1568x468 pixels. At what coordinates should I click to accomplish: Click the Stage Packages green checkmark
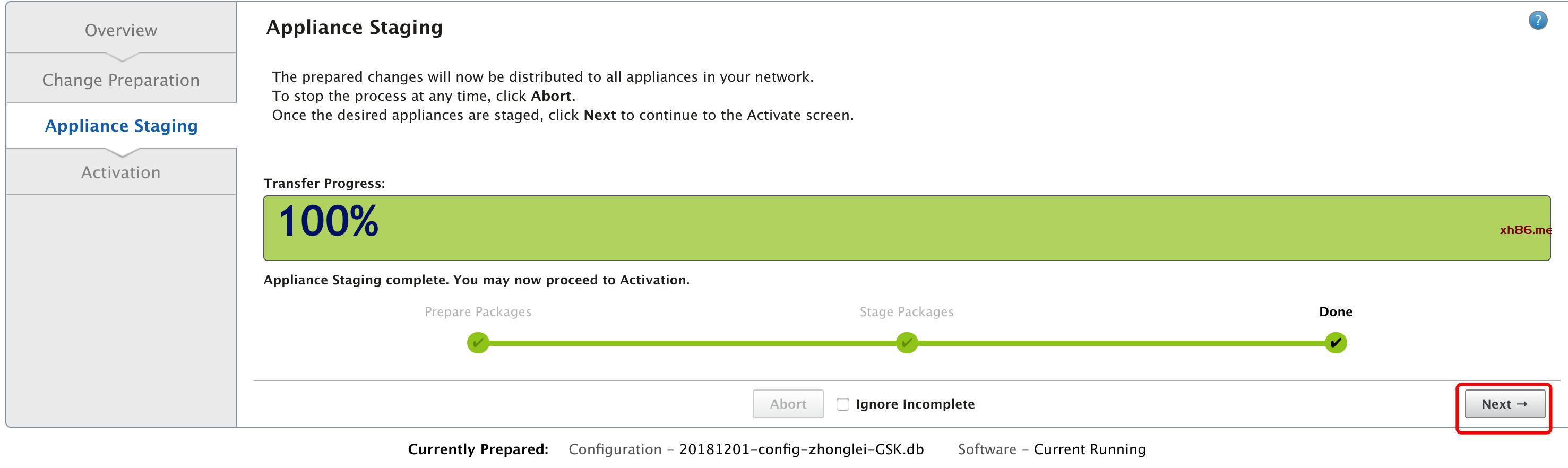(x=906, y=343)
